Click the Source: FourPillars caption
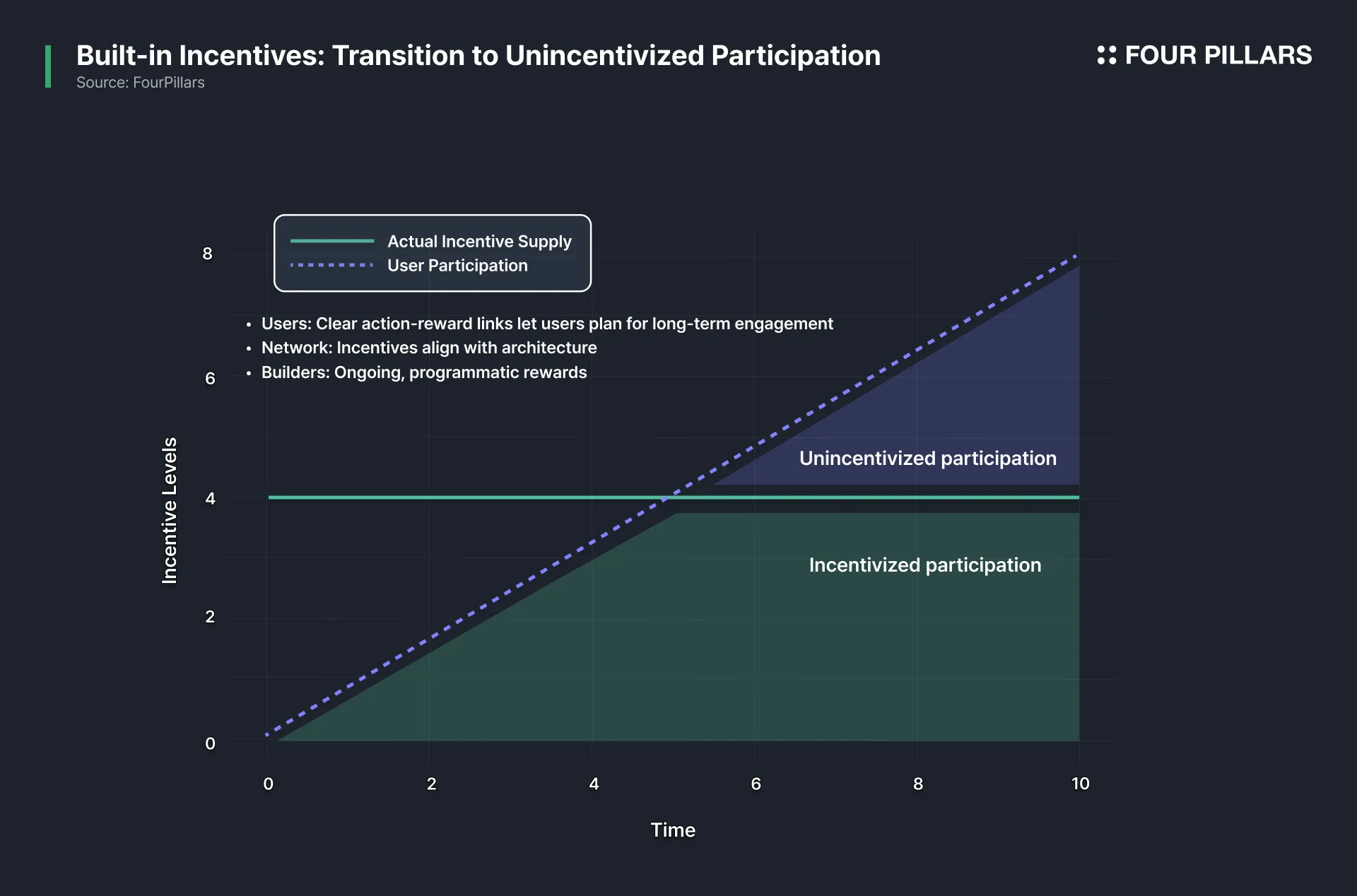The image size is (1357, 896). point(141,83)
